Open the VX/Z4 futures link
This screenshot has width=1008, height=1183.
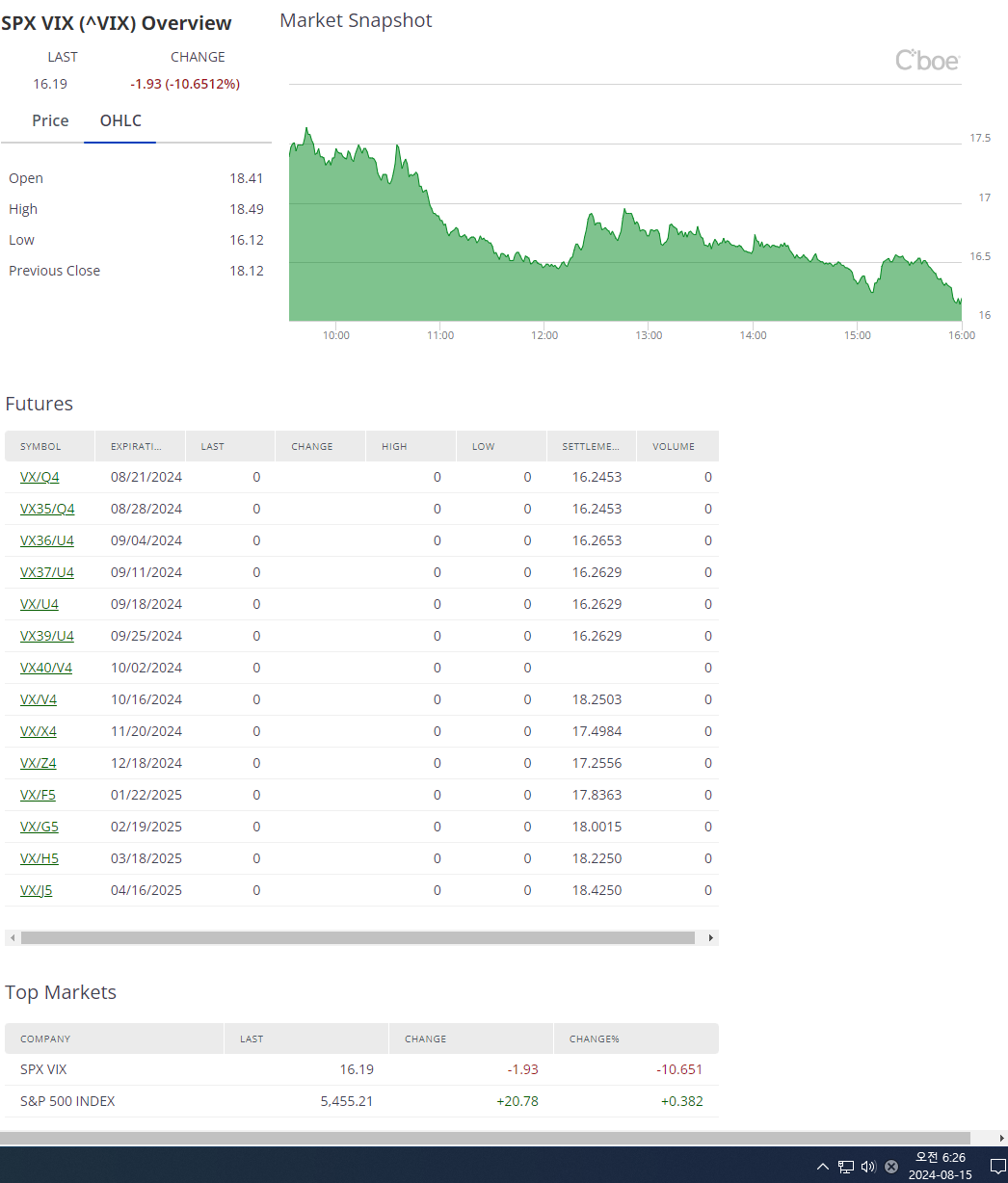(39, 763)
